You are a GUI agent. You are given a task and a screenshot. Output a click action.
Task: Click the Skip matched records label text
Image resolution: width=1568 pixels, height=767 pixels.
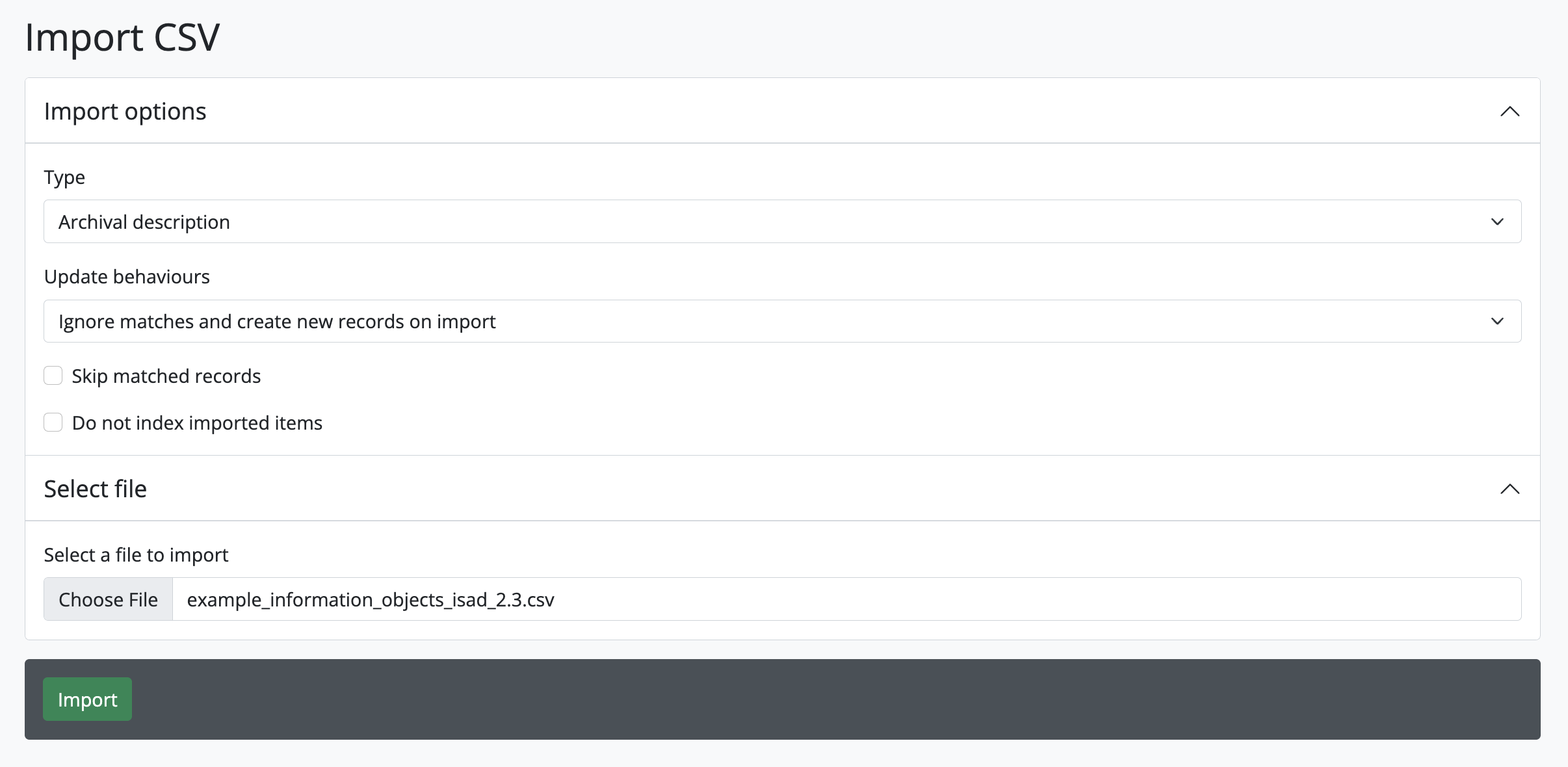tap(166, 376)
